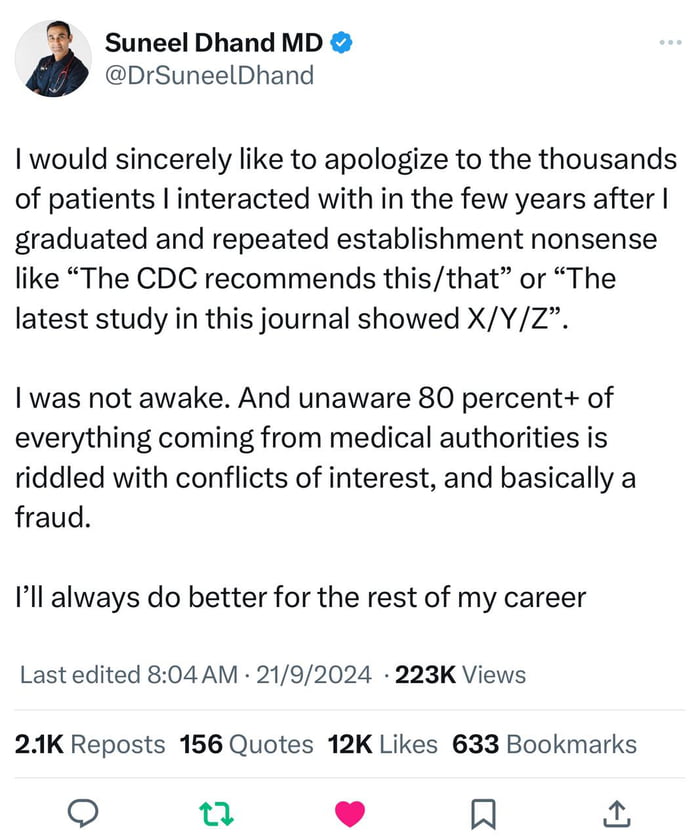
Task: Tap the green repost arrows icon
Action: pyautogui.click(x=217, y=813)
